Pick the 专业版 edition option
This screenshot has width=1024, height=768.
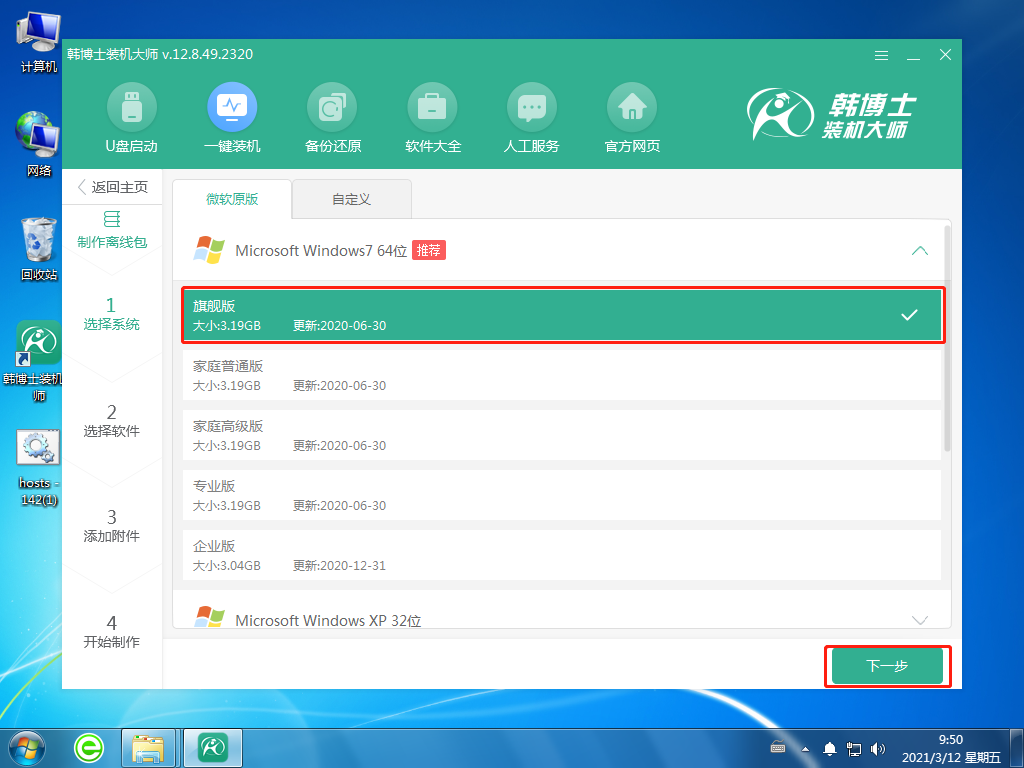[562, 495]
